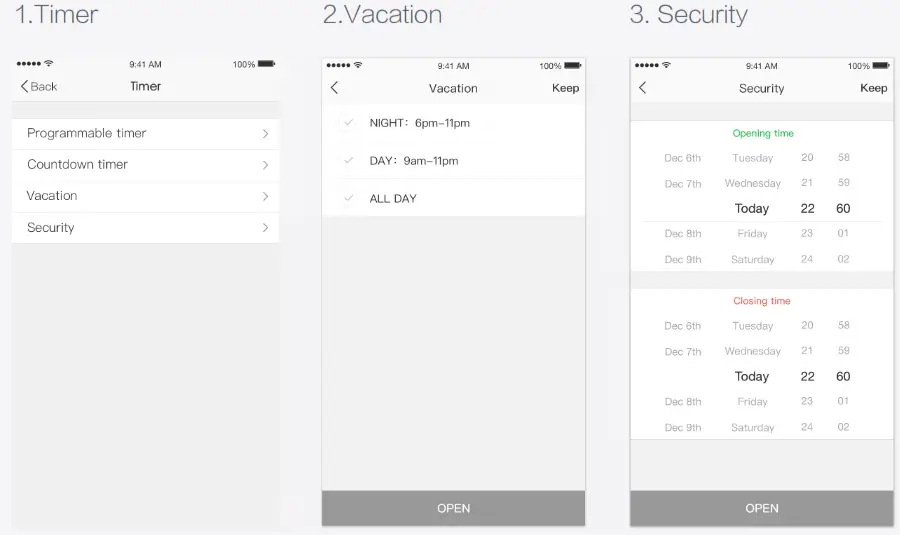Tap Wi-Fi signal icon on Timer screen
This screenshot has width=900, height=535.
point(49,64)
